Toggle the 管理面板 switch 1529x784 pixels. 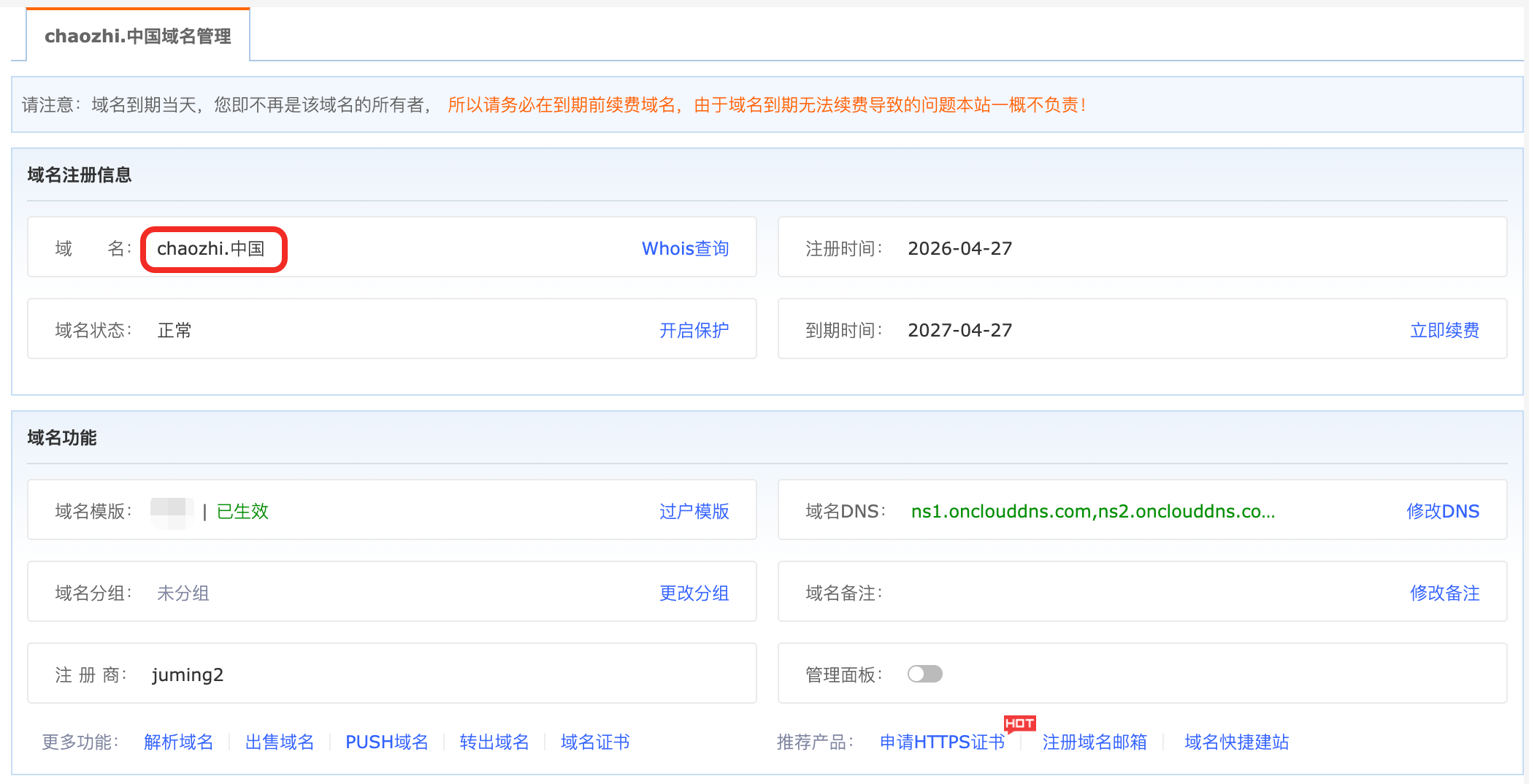click(924, 674)
